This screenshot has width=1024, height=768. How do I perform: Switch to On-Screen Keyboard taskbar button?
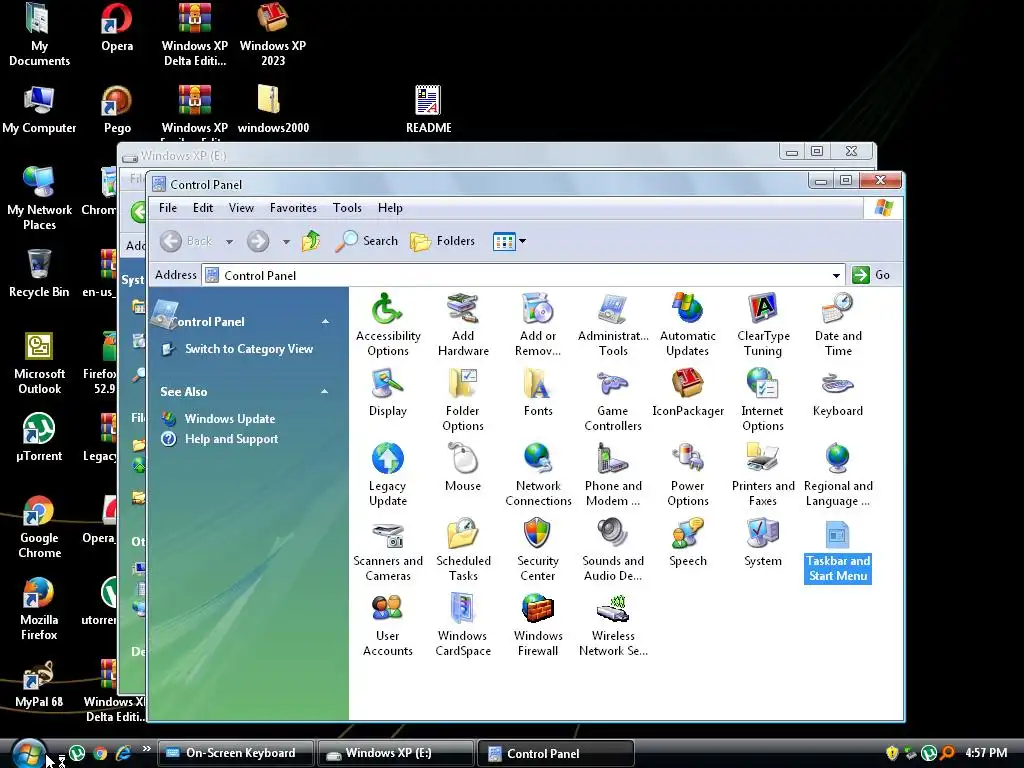pyautogui.click(x=236, y=753)
